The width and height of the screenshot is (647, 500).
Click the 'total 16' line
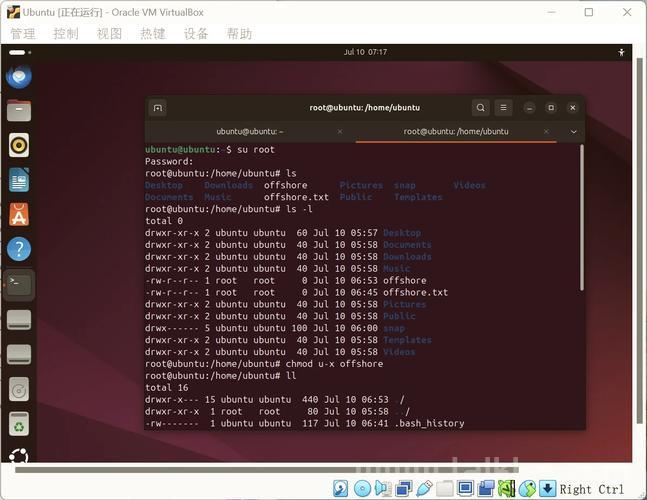167,388
